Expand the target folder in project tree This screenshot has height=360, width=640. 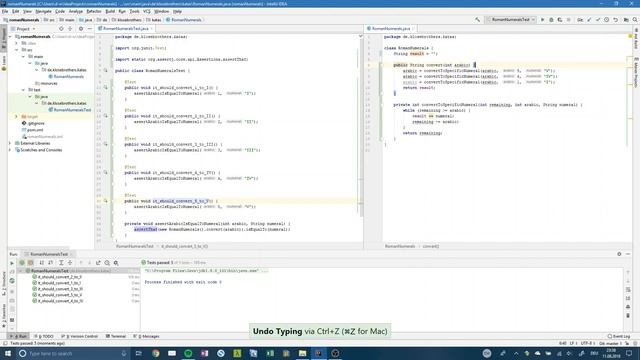[17, 117]
